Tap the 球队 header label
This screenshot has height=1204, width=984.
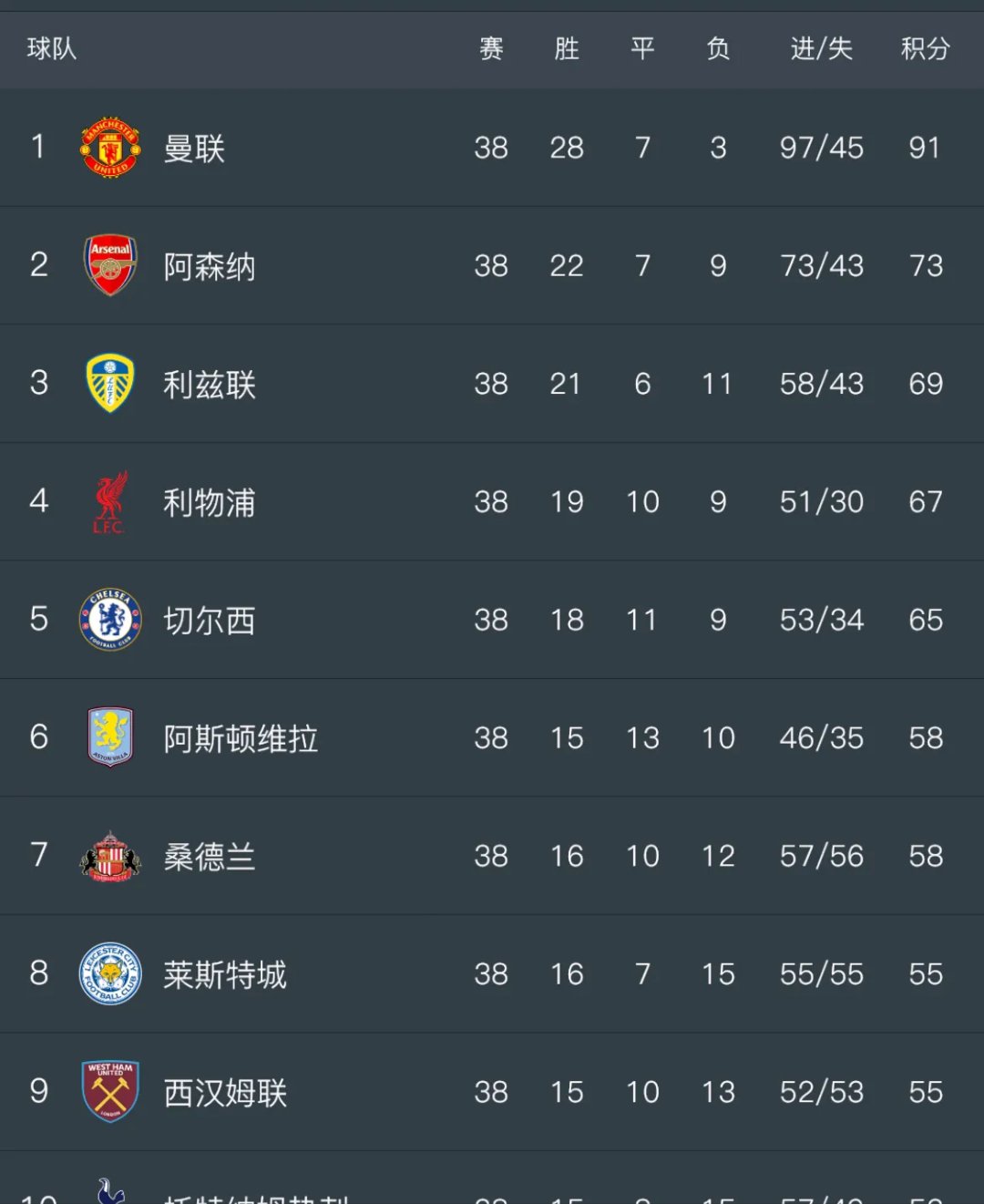tap(52, 48)
